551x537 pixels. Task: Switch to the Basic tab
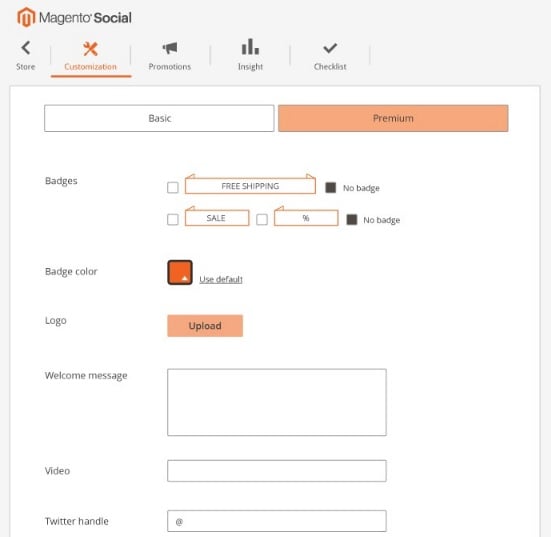[x=159, y=118]
